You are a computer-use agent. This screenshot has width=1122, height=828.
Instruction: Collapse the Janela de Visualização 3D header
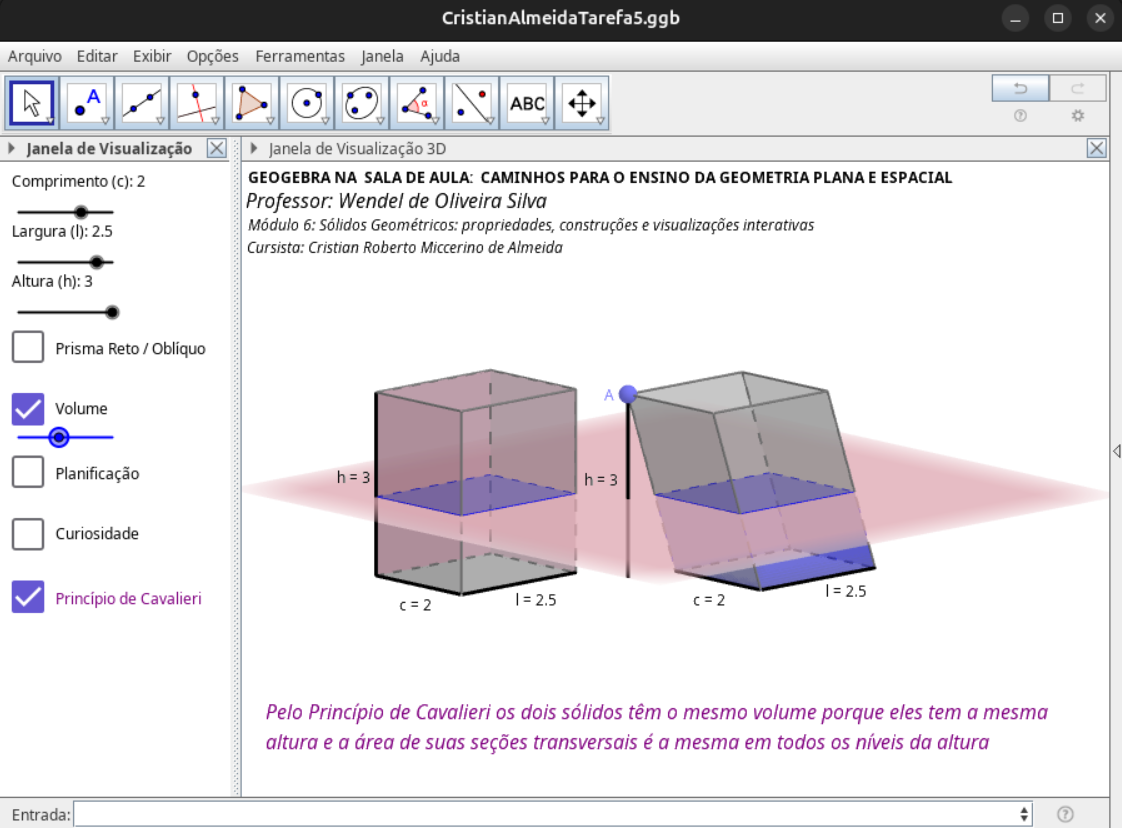255,149
